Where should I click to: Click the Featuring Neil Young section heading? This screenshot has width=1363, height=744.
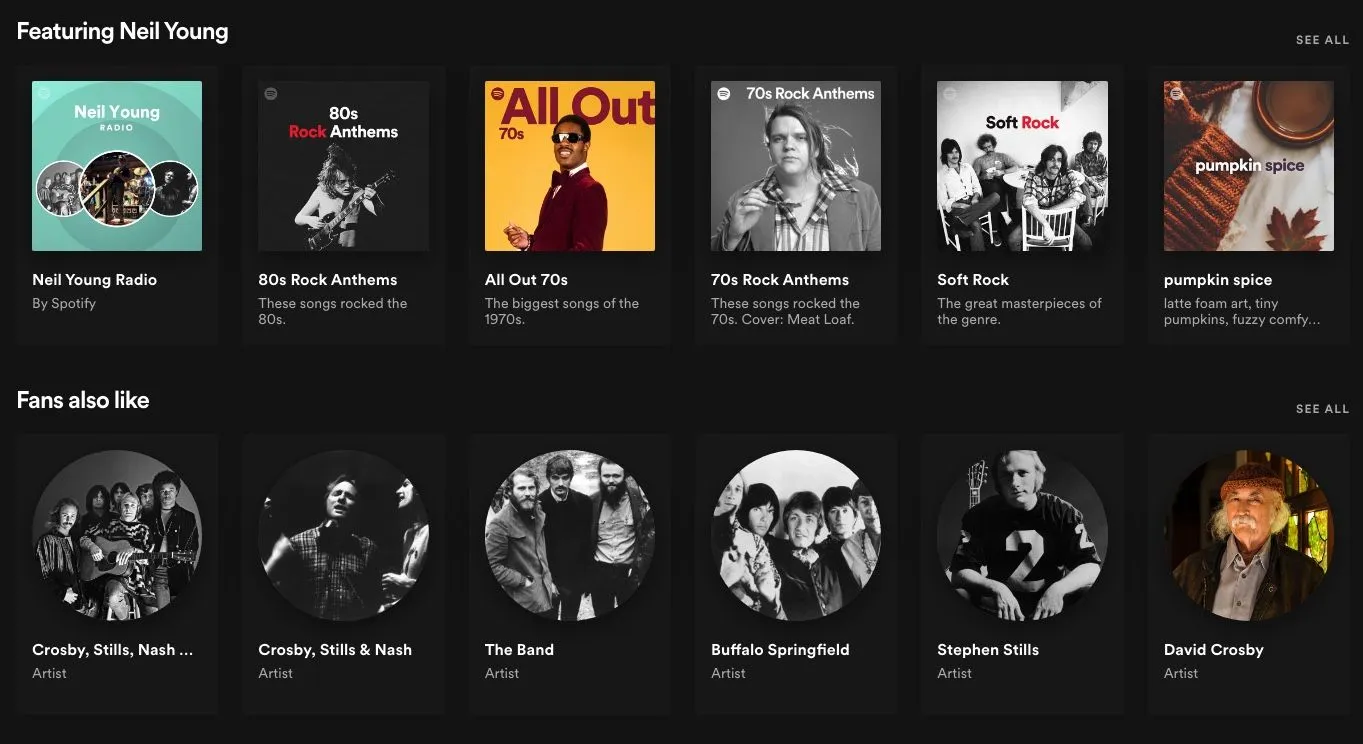pos(122,32)
